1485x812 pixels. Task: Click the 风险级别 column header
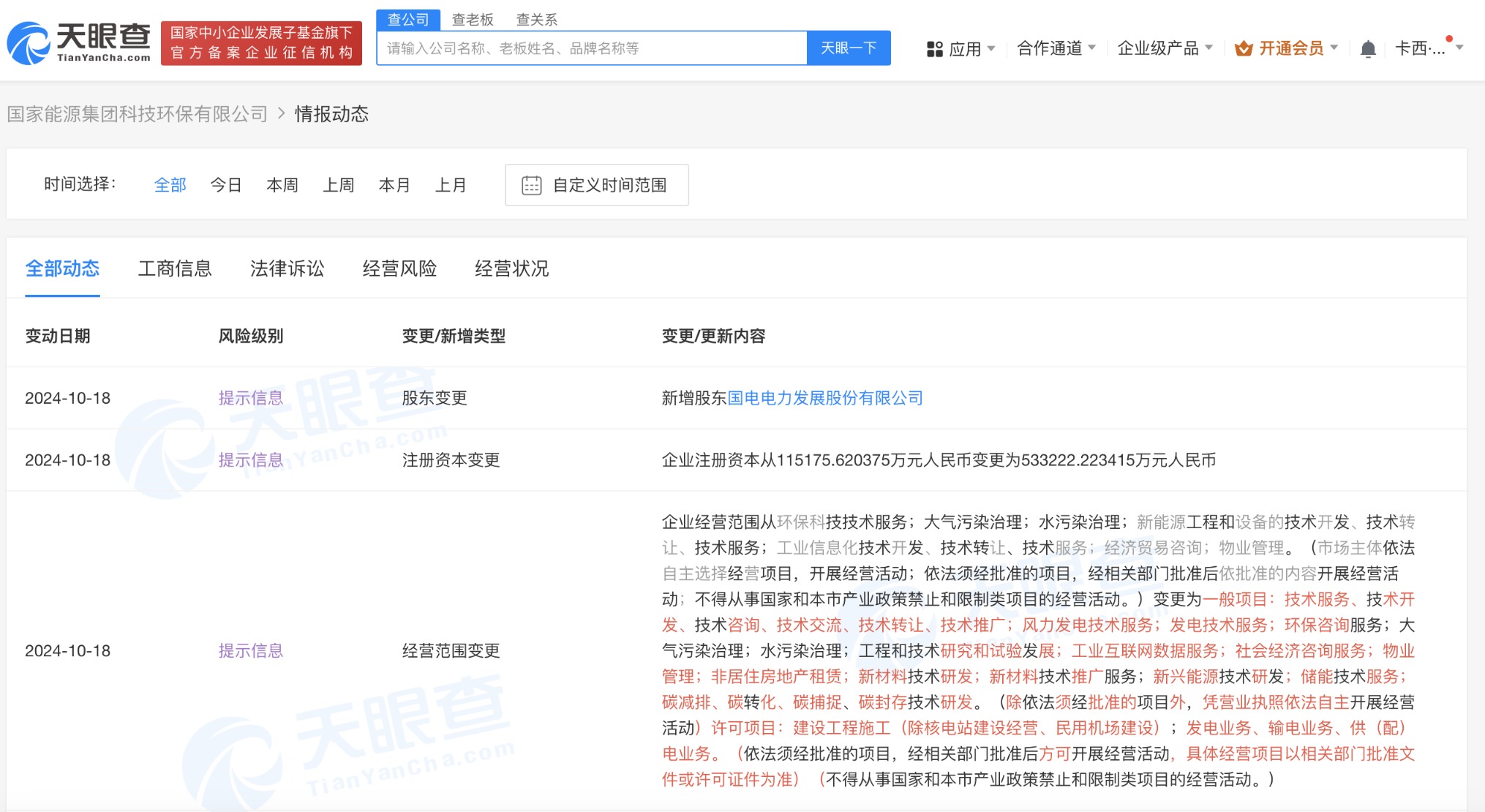[251, 337]
